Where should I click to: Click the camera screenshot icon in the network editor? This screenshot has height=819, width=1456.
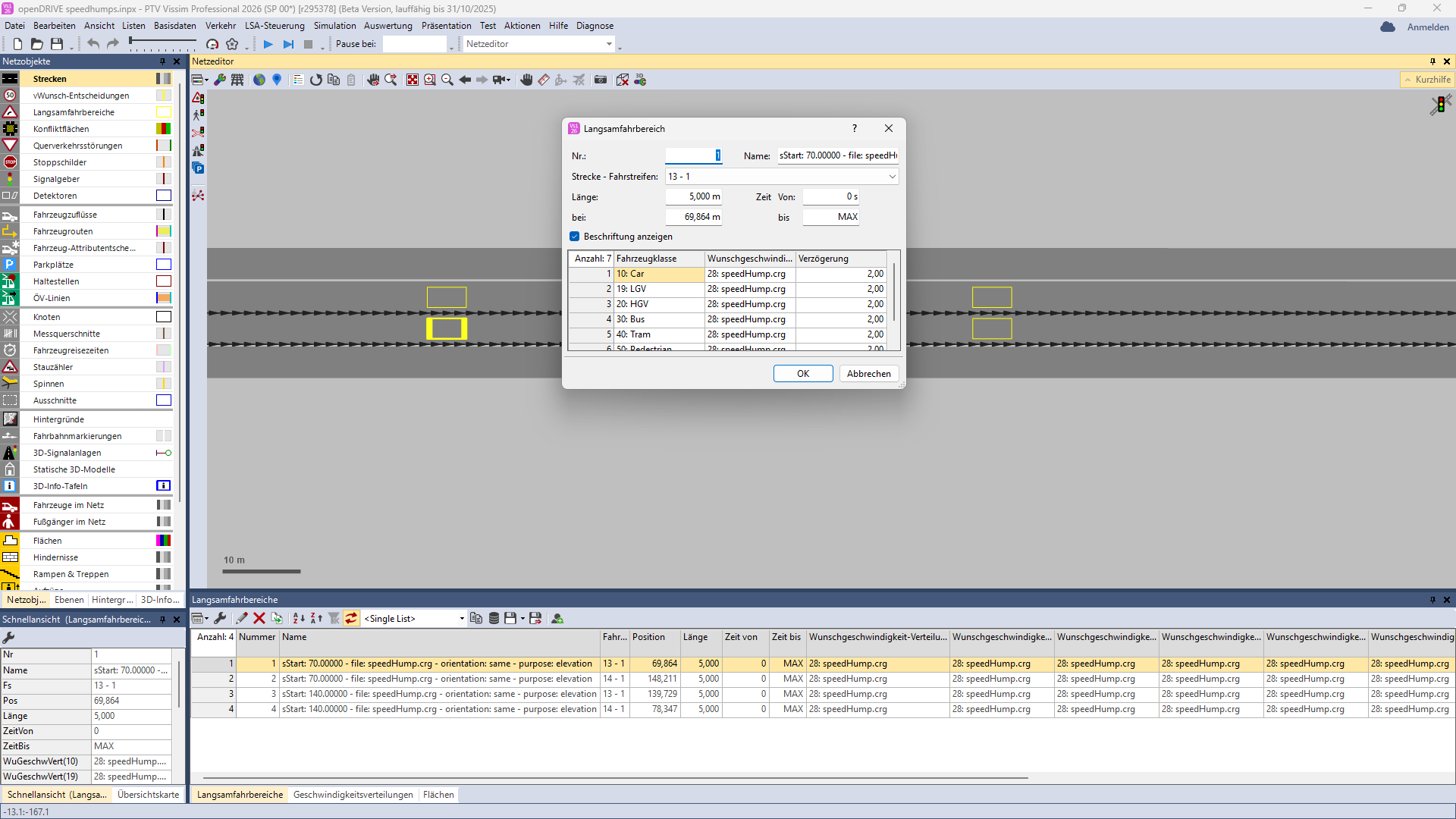click(601, 80)
